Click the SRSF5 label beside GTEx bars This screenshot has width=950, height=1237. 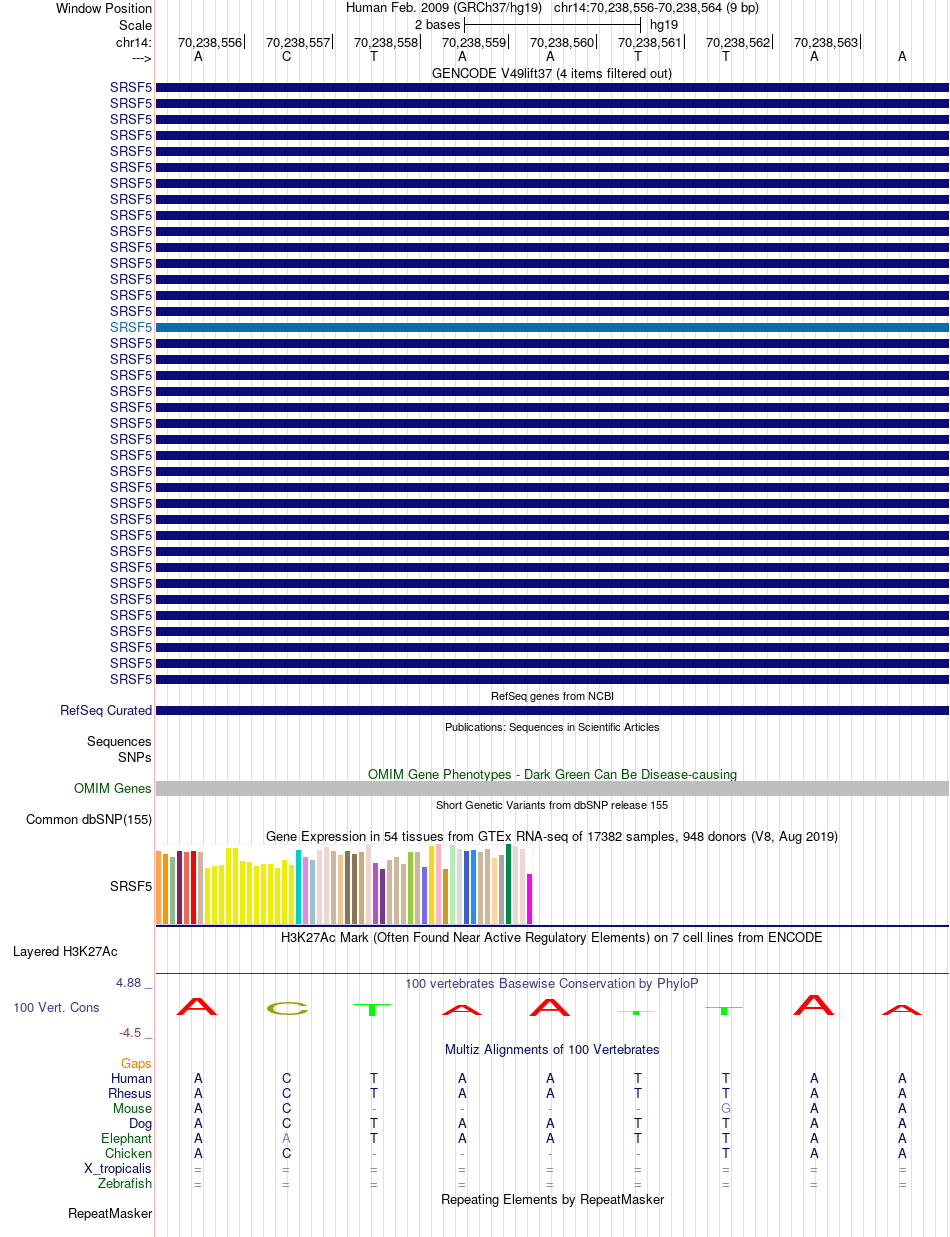tap(131, 886)
